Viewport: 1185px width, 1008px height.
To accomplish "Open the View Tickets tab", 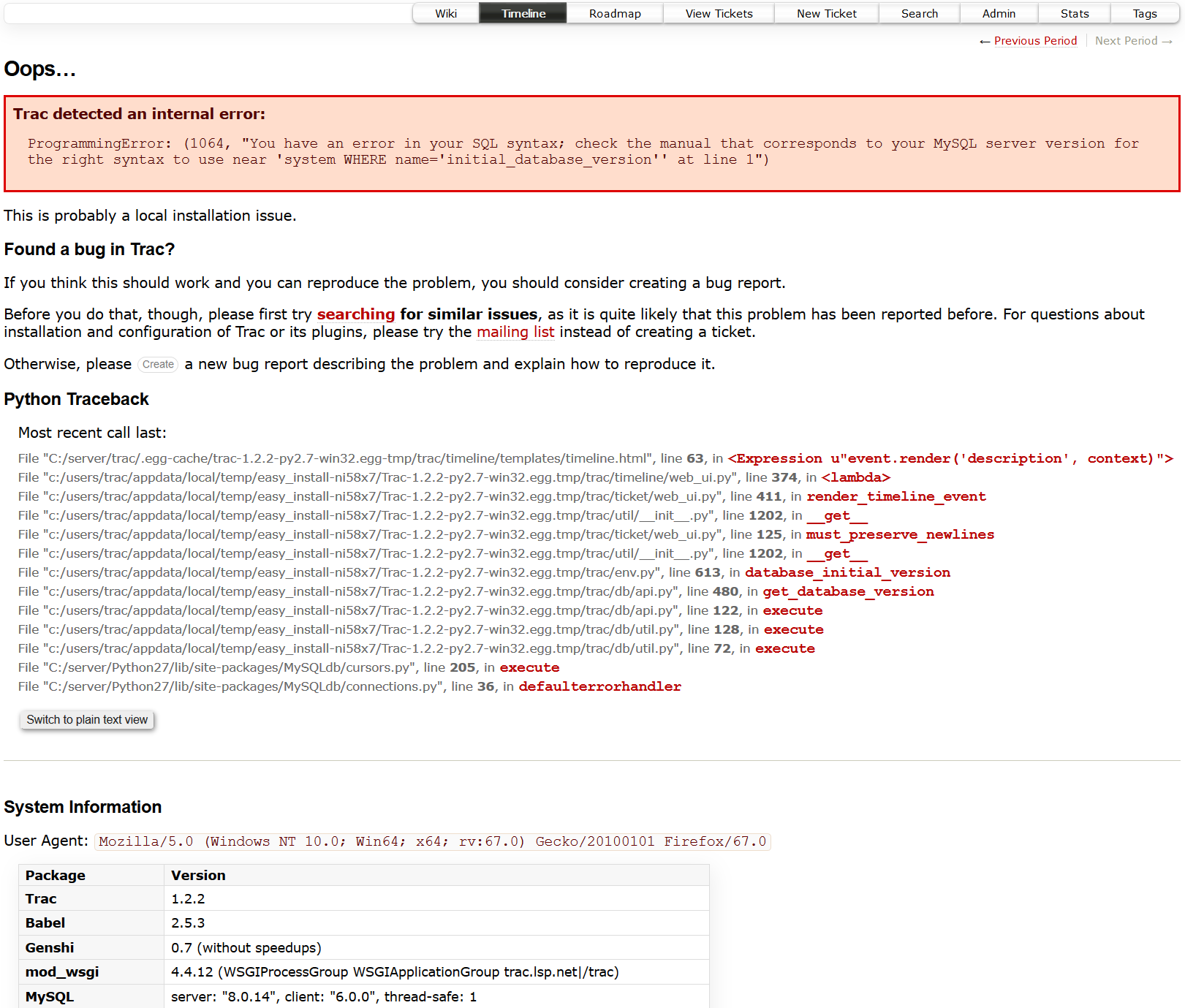I will [x=719, y=14].
